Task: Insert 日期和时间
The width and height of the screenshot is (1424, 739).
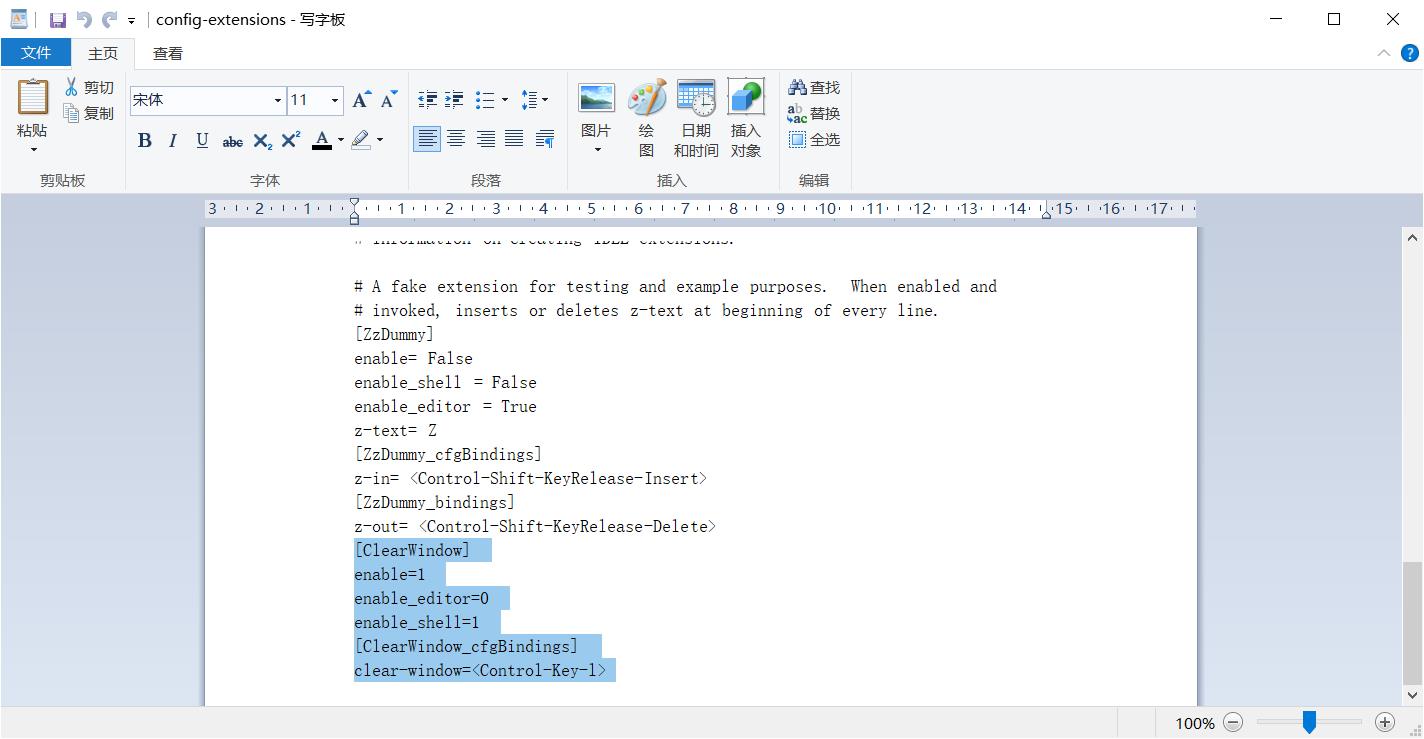Action: pyautogui.click(x=696, y=118)
